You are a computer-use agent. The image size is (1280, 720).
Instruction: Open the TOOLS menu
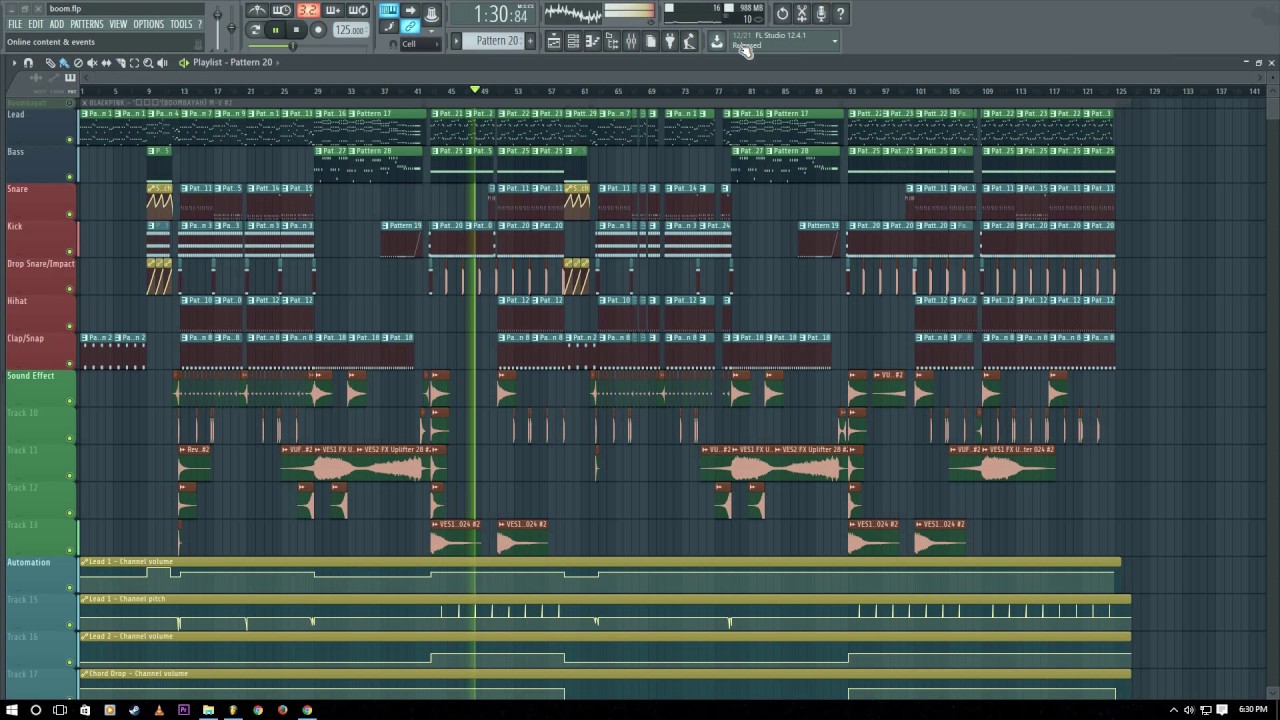[181, 24]
